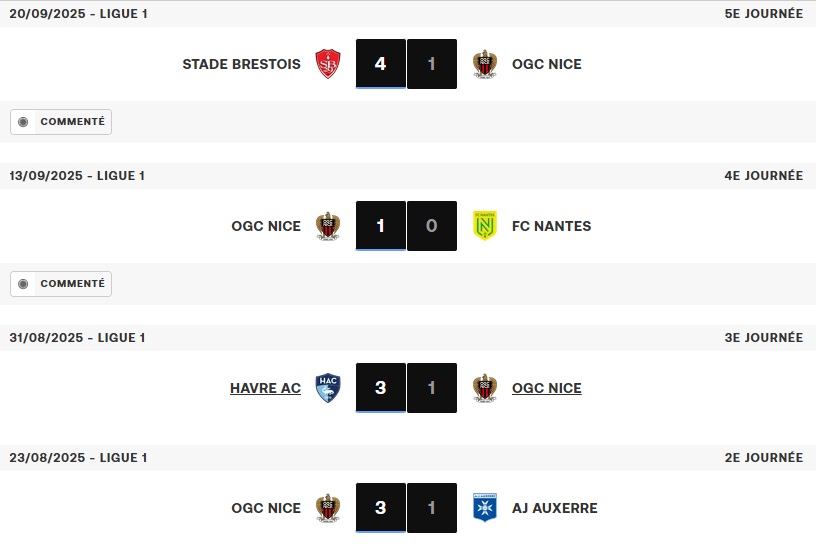The image size is (816, 544).
Task: Click OGC Nice crest in Auxerre match
Action: click(x=327, y=508)
